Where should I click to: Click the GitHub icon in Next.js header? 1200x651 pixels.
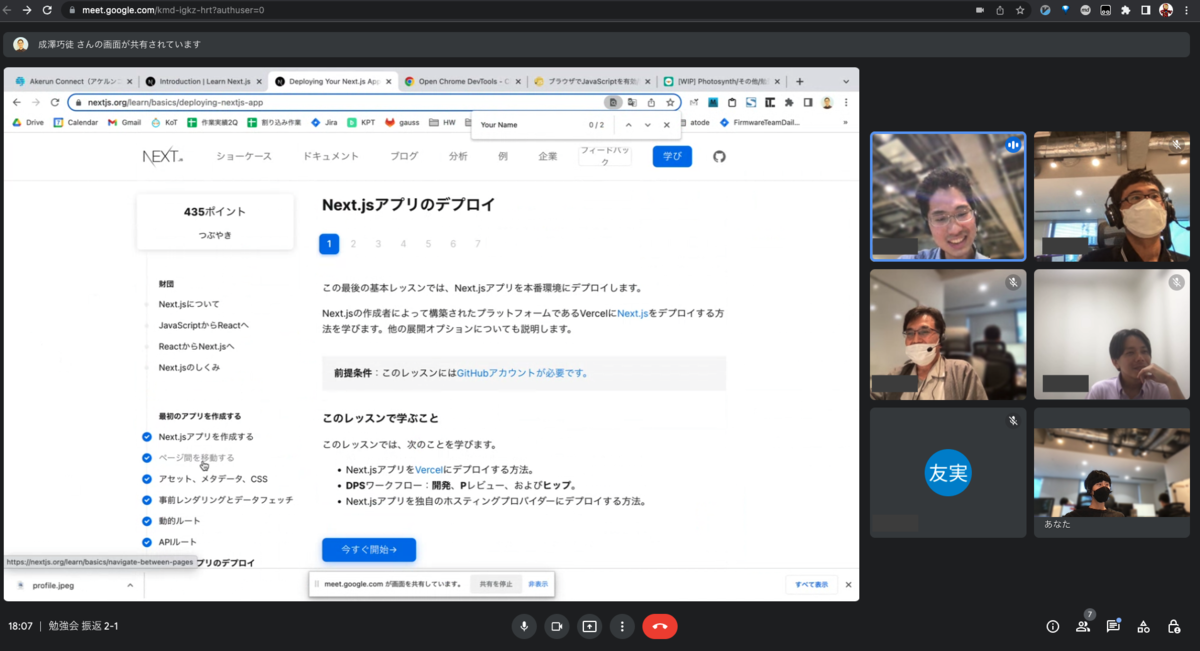(718, 157)
